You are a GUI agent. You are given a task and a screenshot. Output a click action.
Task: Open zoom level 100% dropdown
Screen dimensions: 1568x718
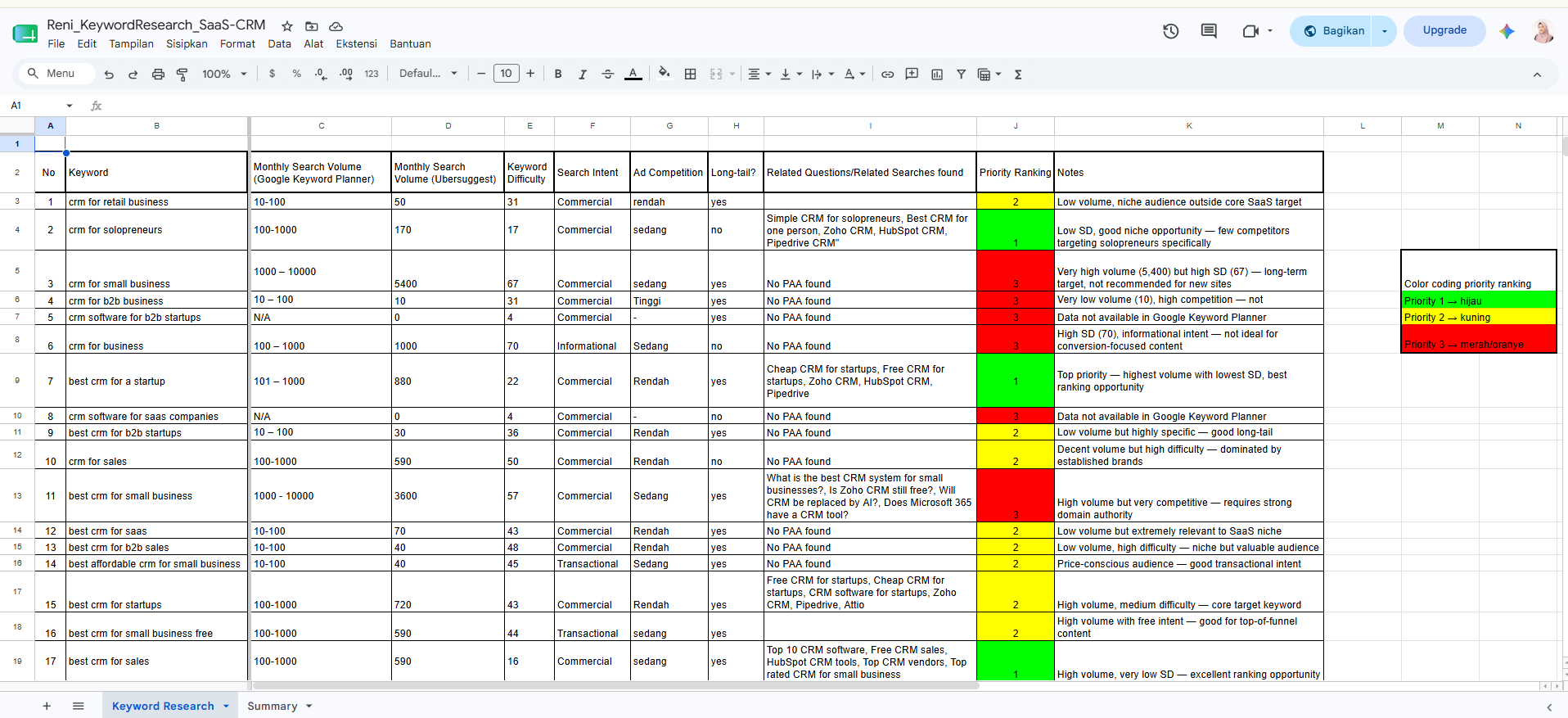pos(224,74)
